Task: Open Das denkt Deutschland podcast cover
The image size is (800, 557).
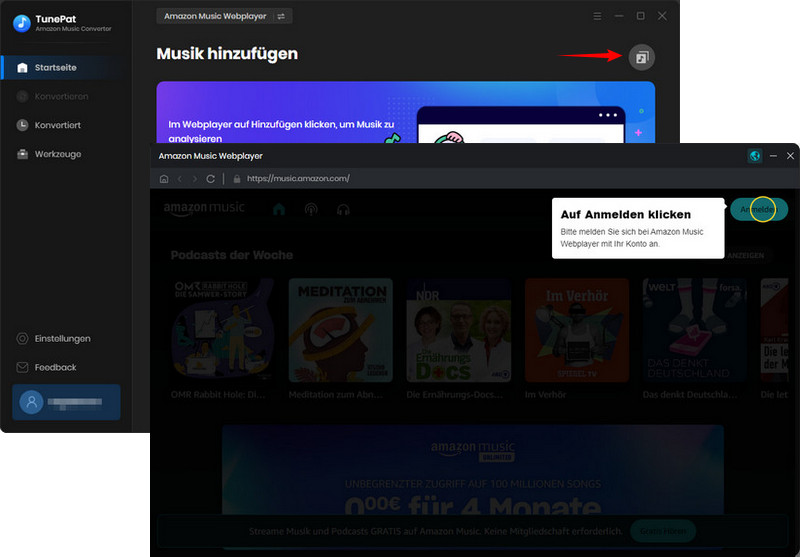Action: pos(694,330)
